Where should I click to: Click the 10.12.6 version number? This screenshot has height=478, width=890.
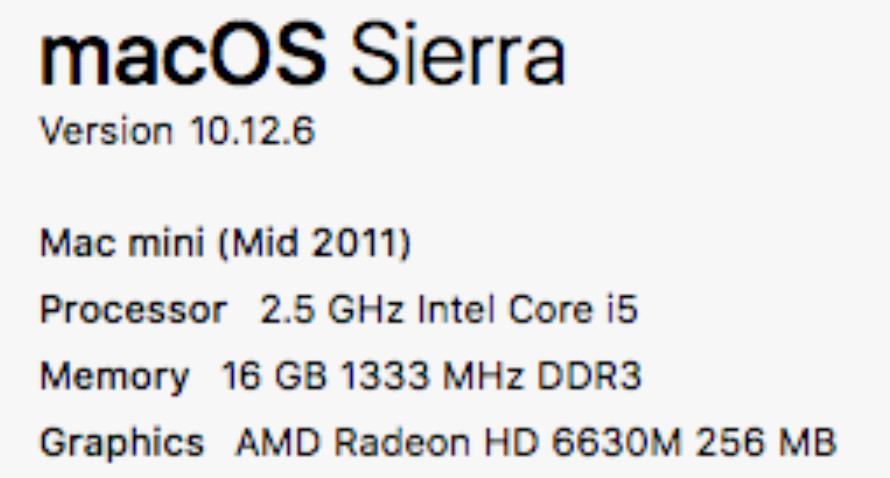coord(252,131)
